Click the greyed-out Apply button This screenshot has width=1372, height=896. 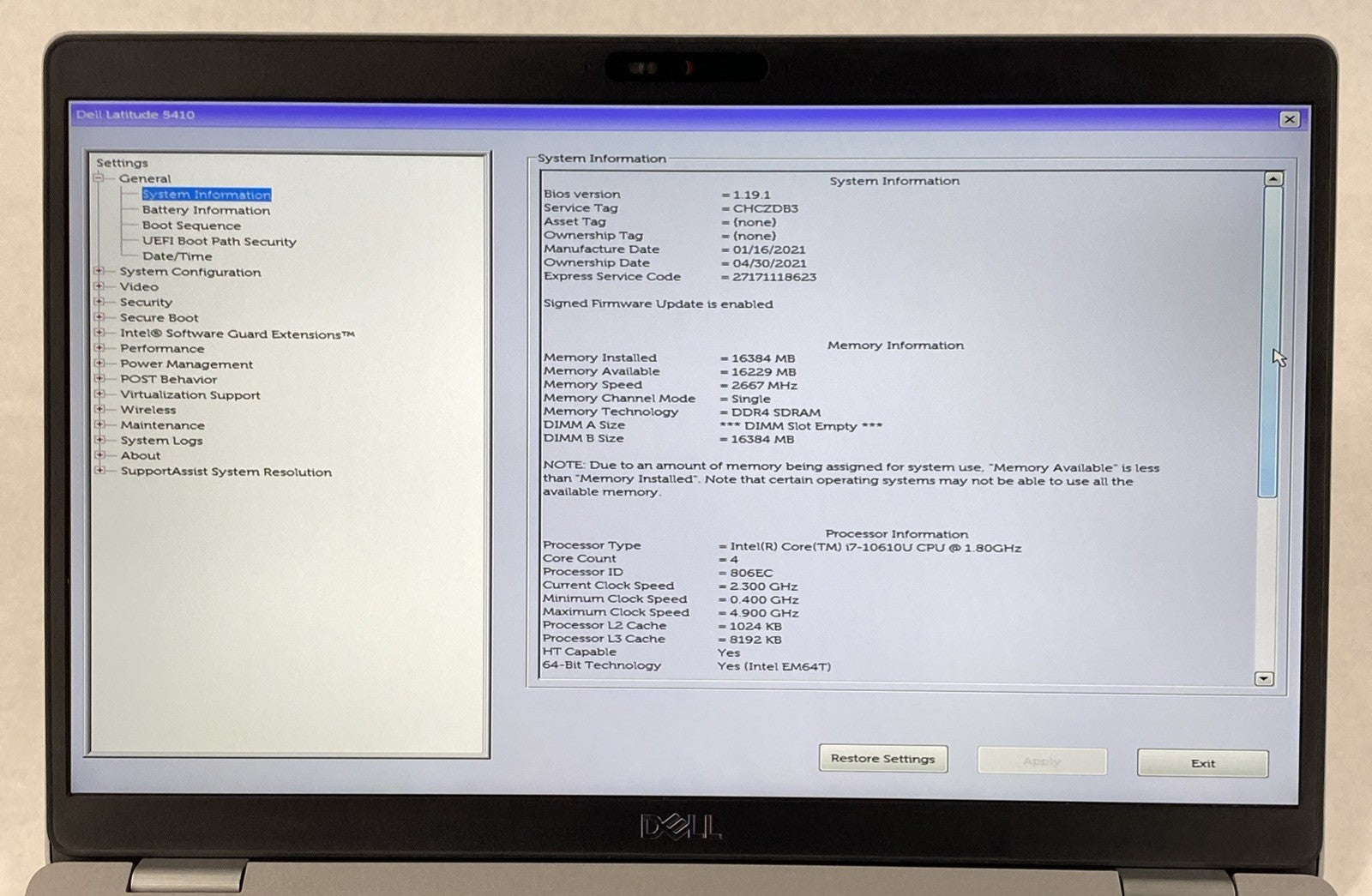coord(1042,761)
